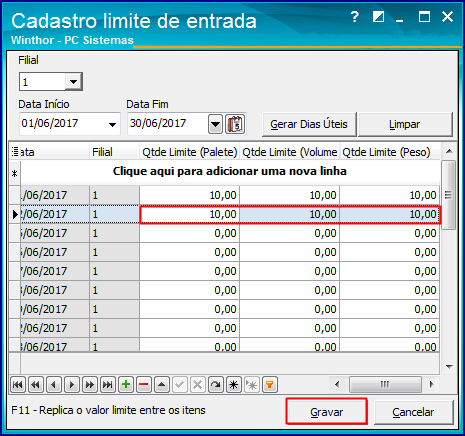Save bookmark with black asterisk icon
Screen dimensions: 465x436
click(234, 385)
